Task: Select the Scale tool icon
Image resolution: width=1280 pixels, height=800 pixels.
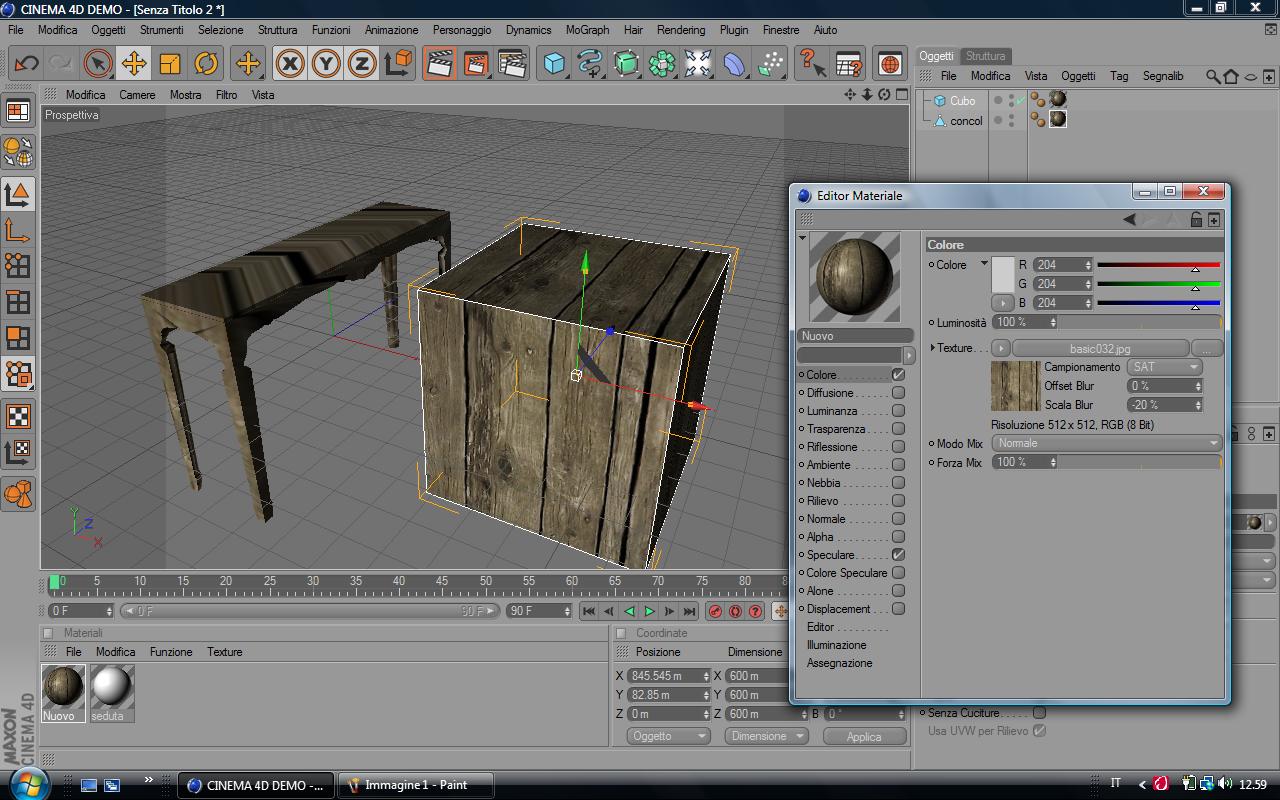Action: [170, 64]
